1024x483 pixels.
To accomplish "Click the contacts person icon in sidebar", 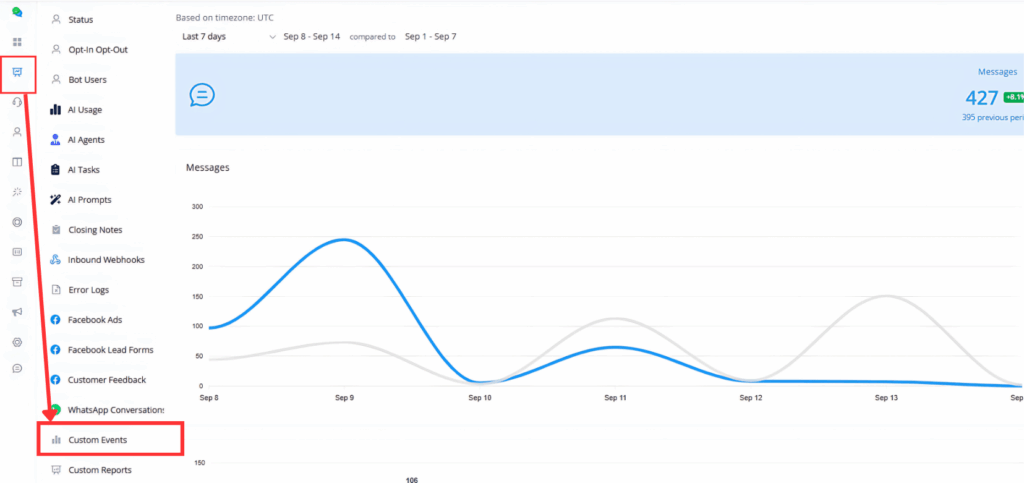I will click(17, 132).
